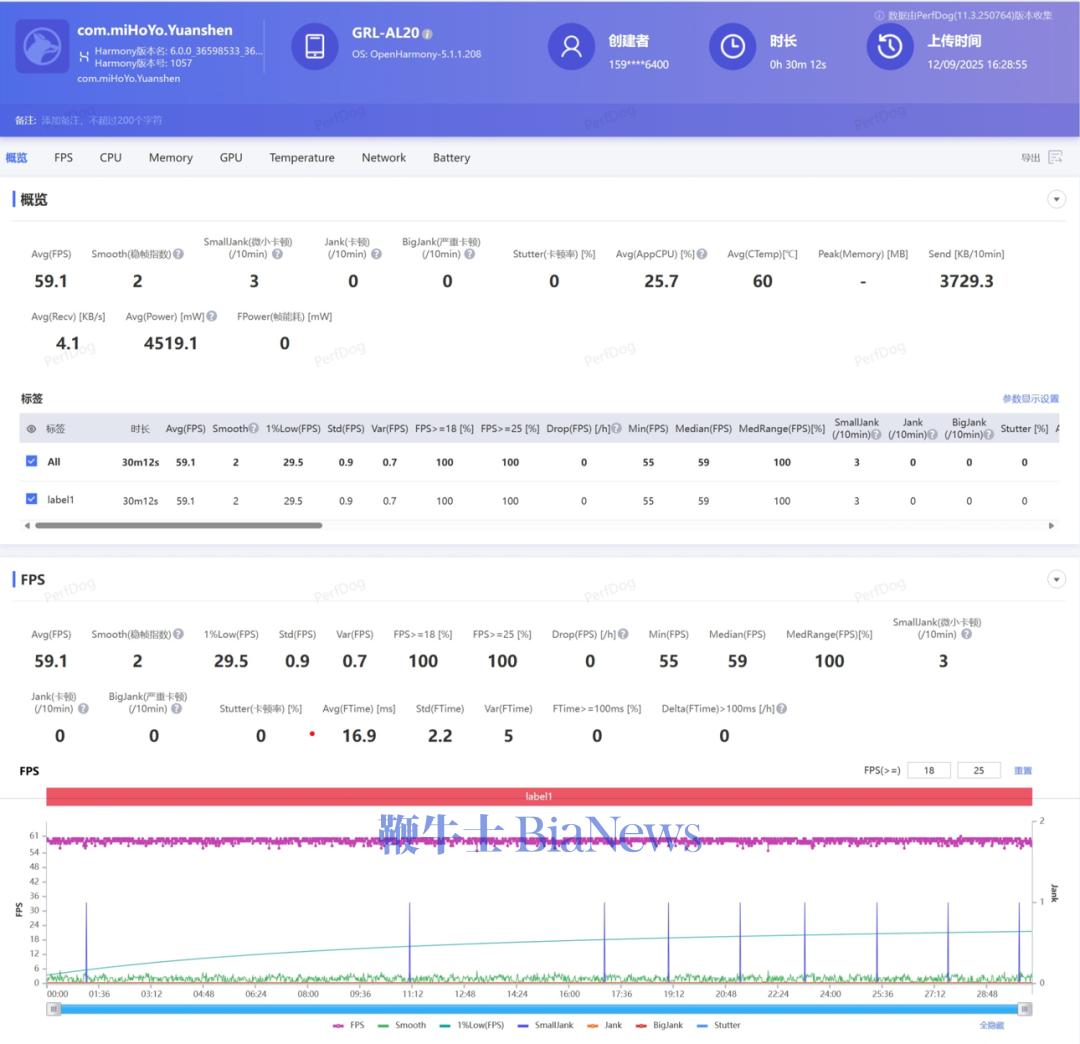
Task: Click the Avg(FPS) table column header
Action: click(186, 428)
